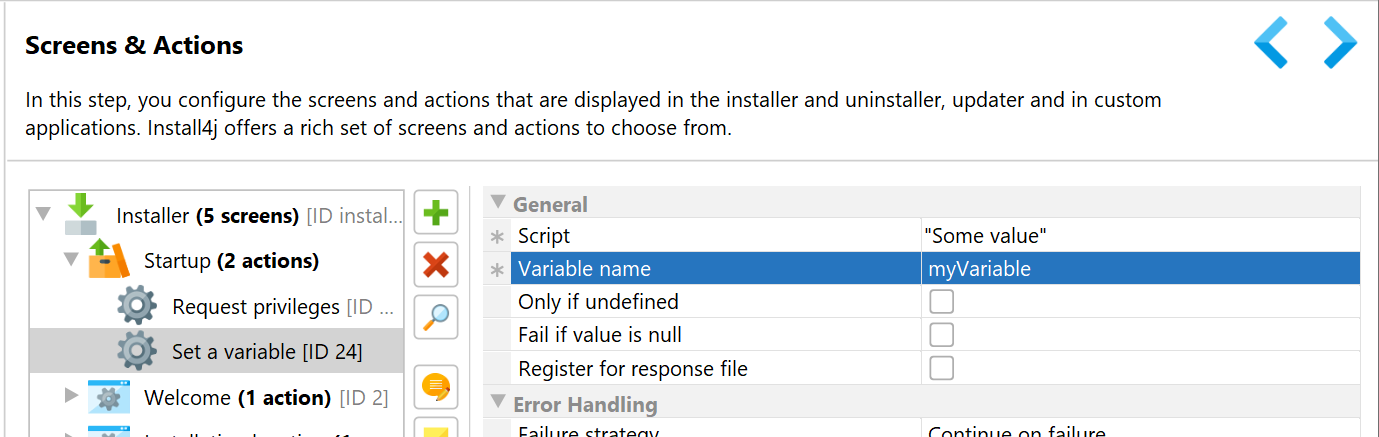The height and width of the screenshot is (437, 1379).
Task: Click the red X delete button
Action: tap(436, 265)
